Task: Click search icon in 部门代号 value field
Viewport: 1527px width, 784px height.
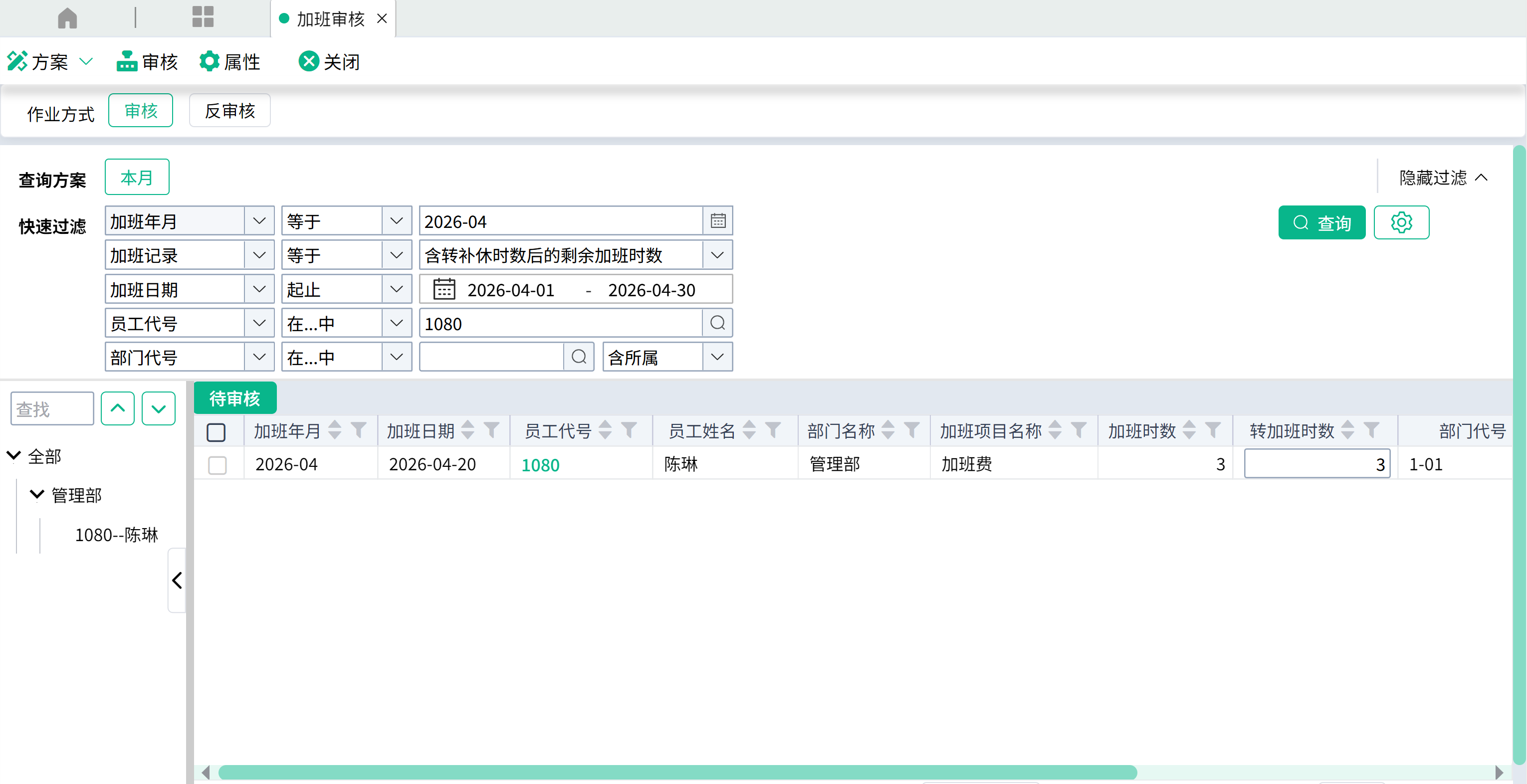Action: point(579,357)
